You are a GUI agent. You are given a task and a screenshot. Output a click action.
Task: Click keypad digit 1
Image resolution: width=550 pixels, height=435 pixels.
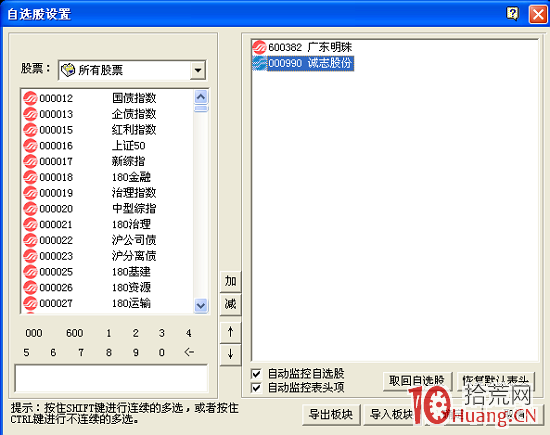point(109,333)
